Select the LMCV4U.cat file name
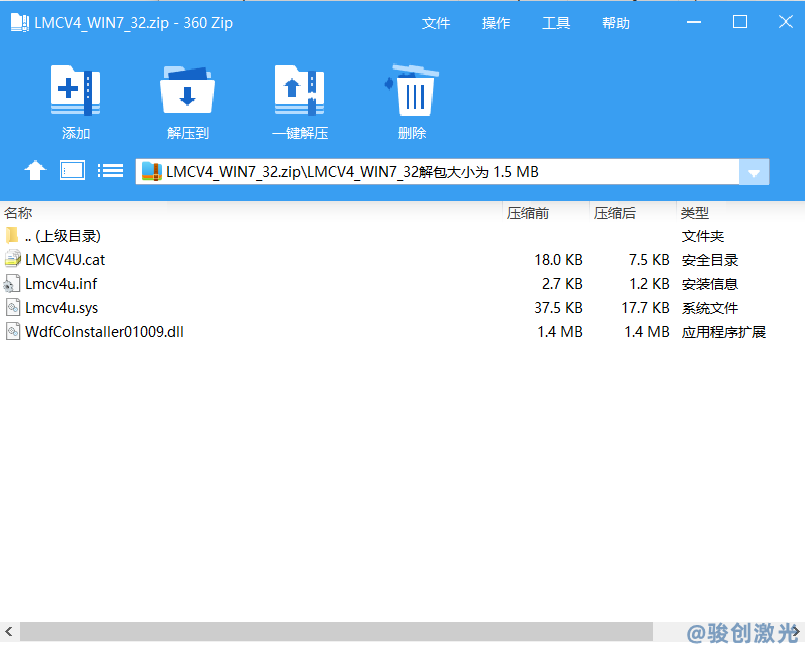This screenshot has width=805, height=647. [65, 260]
